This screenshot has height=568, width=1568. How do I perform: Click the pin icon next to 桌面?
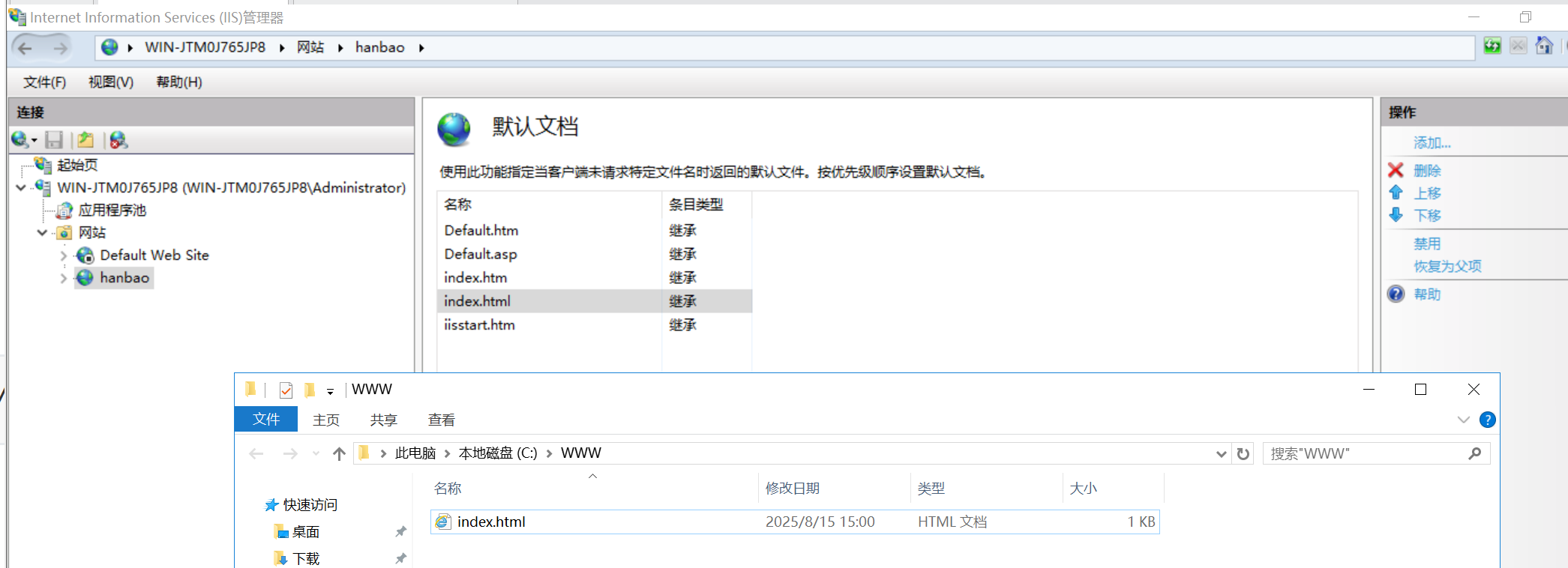coord(401,531)
